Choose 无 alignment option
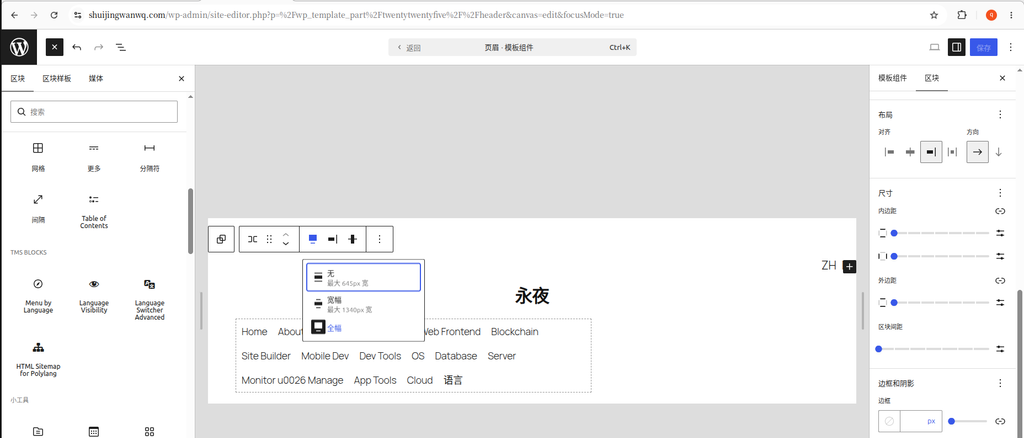The width and height of the screenshot is (1024, 438). [363, 277]
